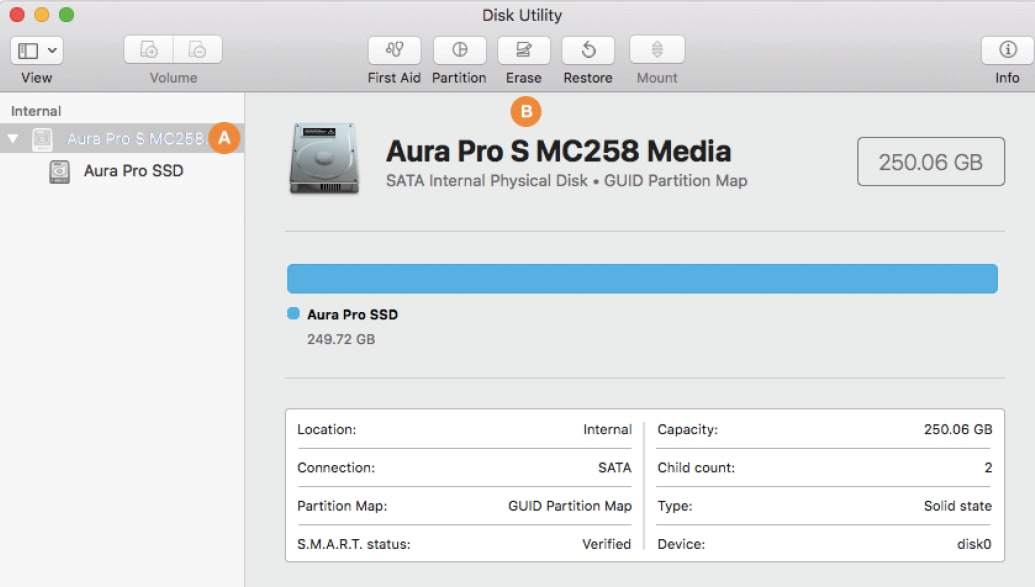Image resolution: width=1035 pixels, height=587 pixels.
Task: Open the View sidebar dropdown
Action: click(x=37, y=50)
